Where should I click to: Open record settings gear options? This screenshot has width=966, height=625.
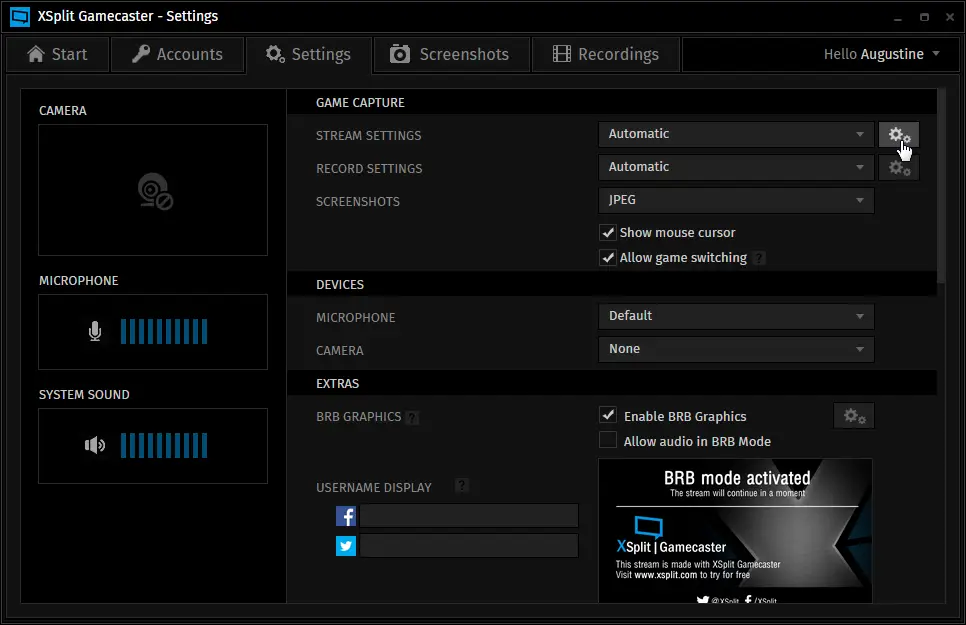898,168
